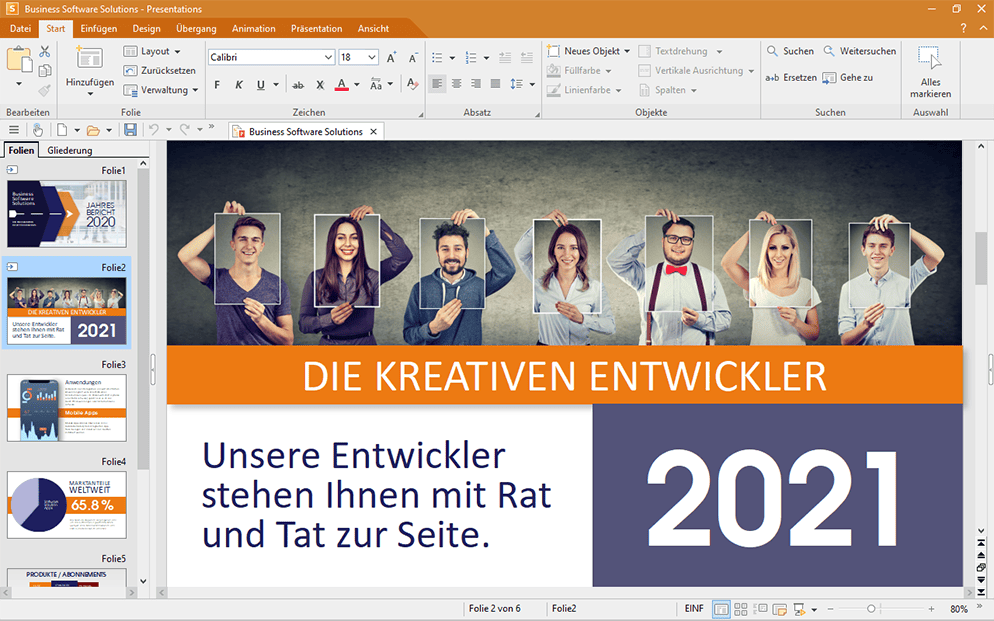Viewport: 994px width, 621px height.
Task: Increase font size with the A+ icon
Action: [x=391, y=58]
